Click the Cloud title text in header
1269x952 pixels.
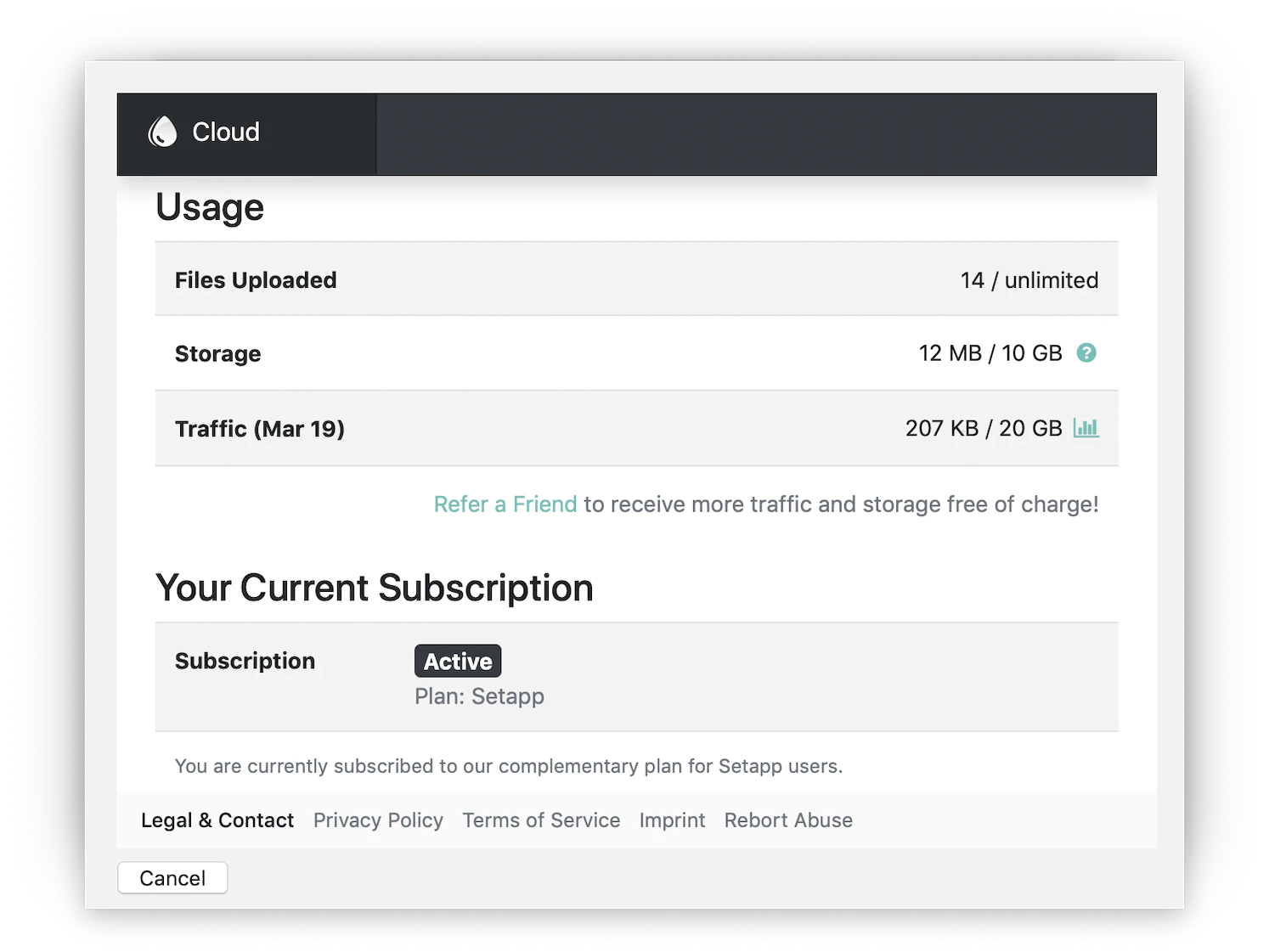pos(225,132)
